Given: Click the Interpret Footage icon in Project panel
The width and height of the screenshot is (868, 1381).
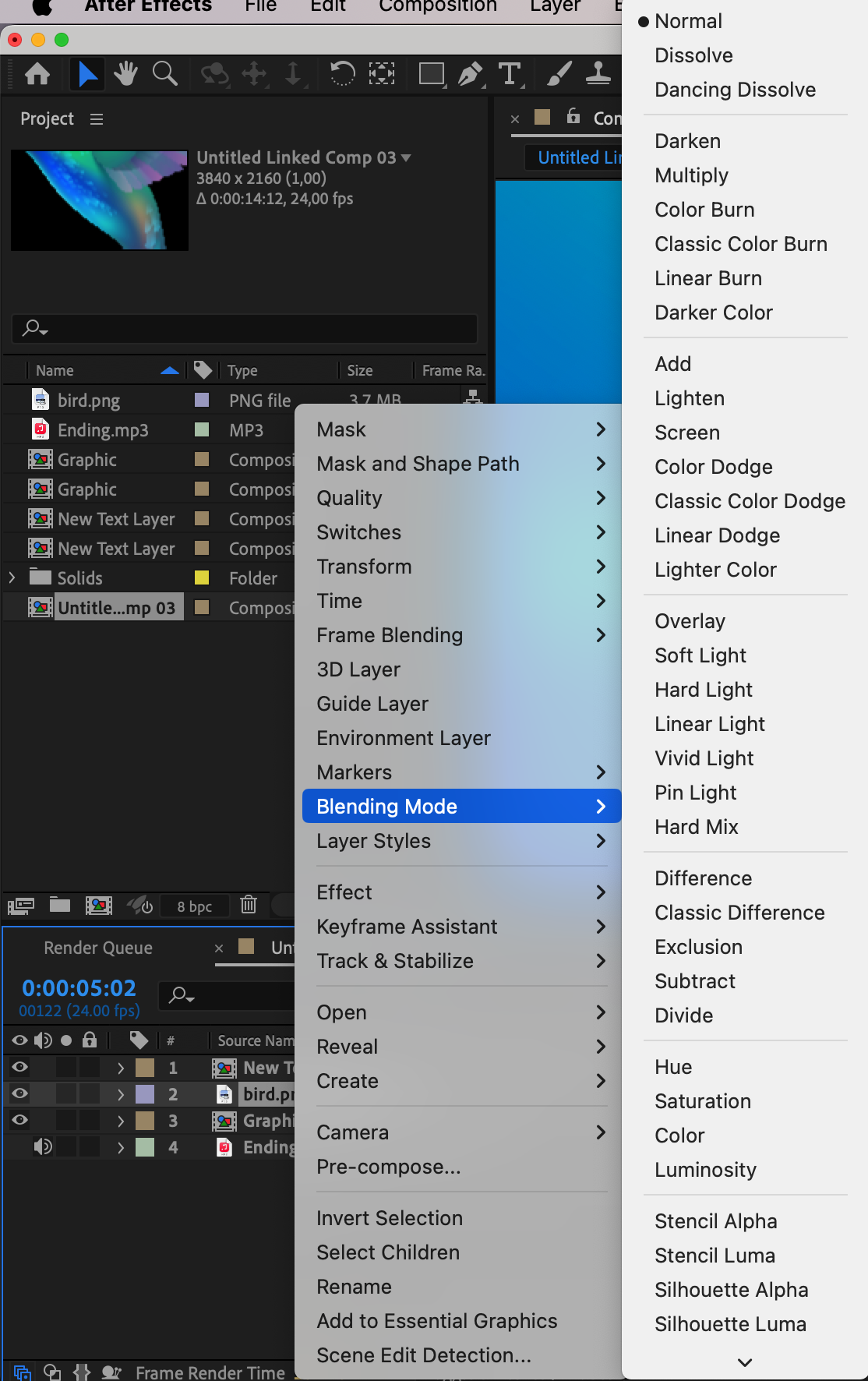Looking at the screenshot, I should (x=21, y=906).
